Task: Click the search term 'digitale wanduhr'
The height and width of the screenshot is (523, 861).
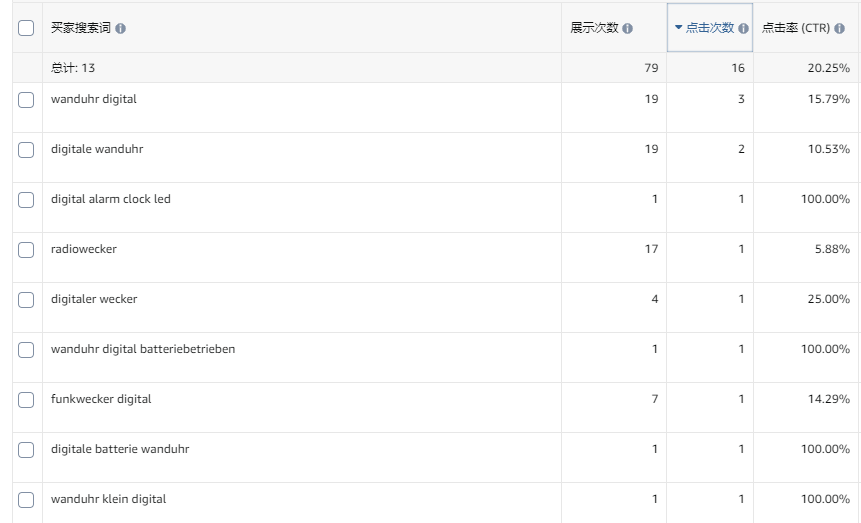Action: click(97, 149)
